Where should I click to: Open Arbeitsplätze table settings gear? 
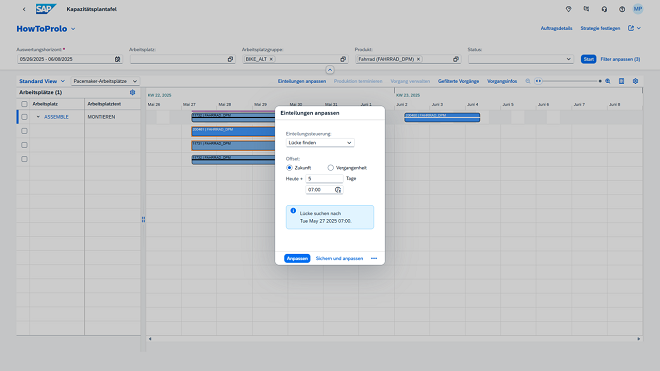[x=133, y=92]
